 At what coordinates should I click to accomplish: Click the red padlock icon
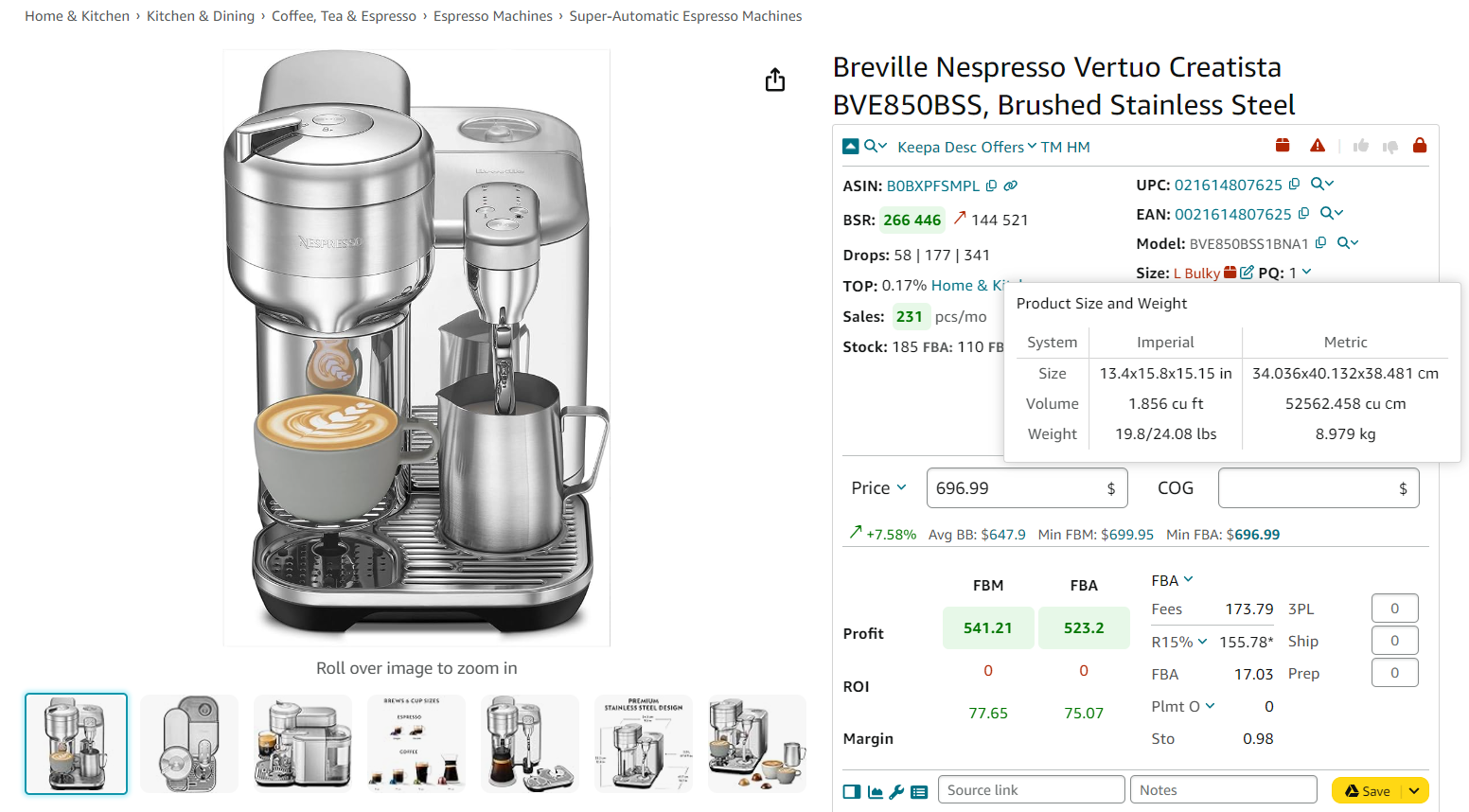1420,146
